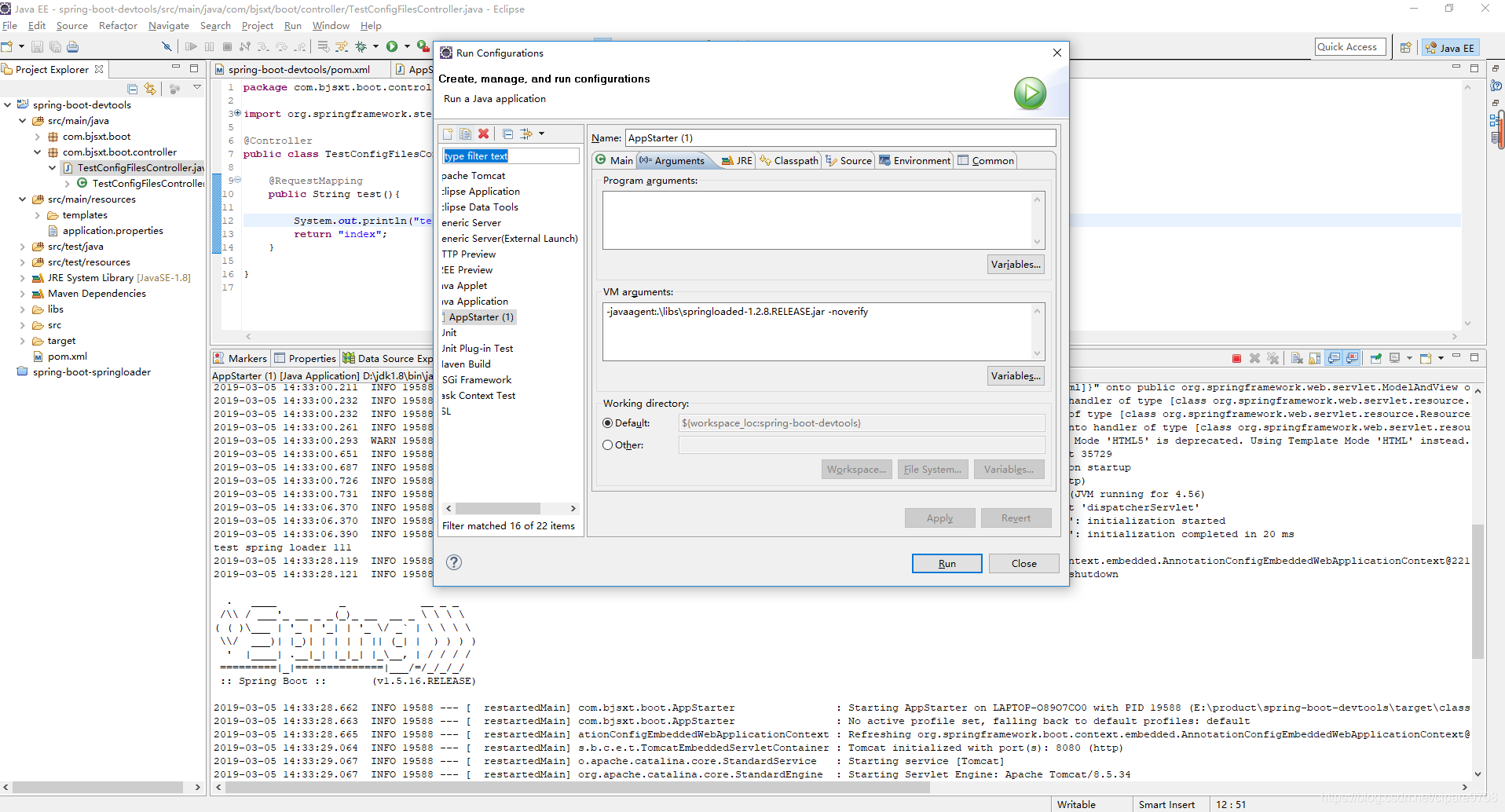Click Remove Launch icon in console
This screenshot has width=1505, height=812.
click(x=1254, y=359)
